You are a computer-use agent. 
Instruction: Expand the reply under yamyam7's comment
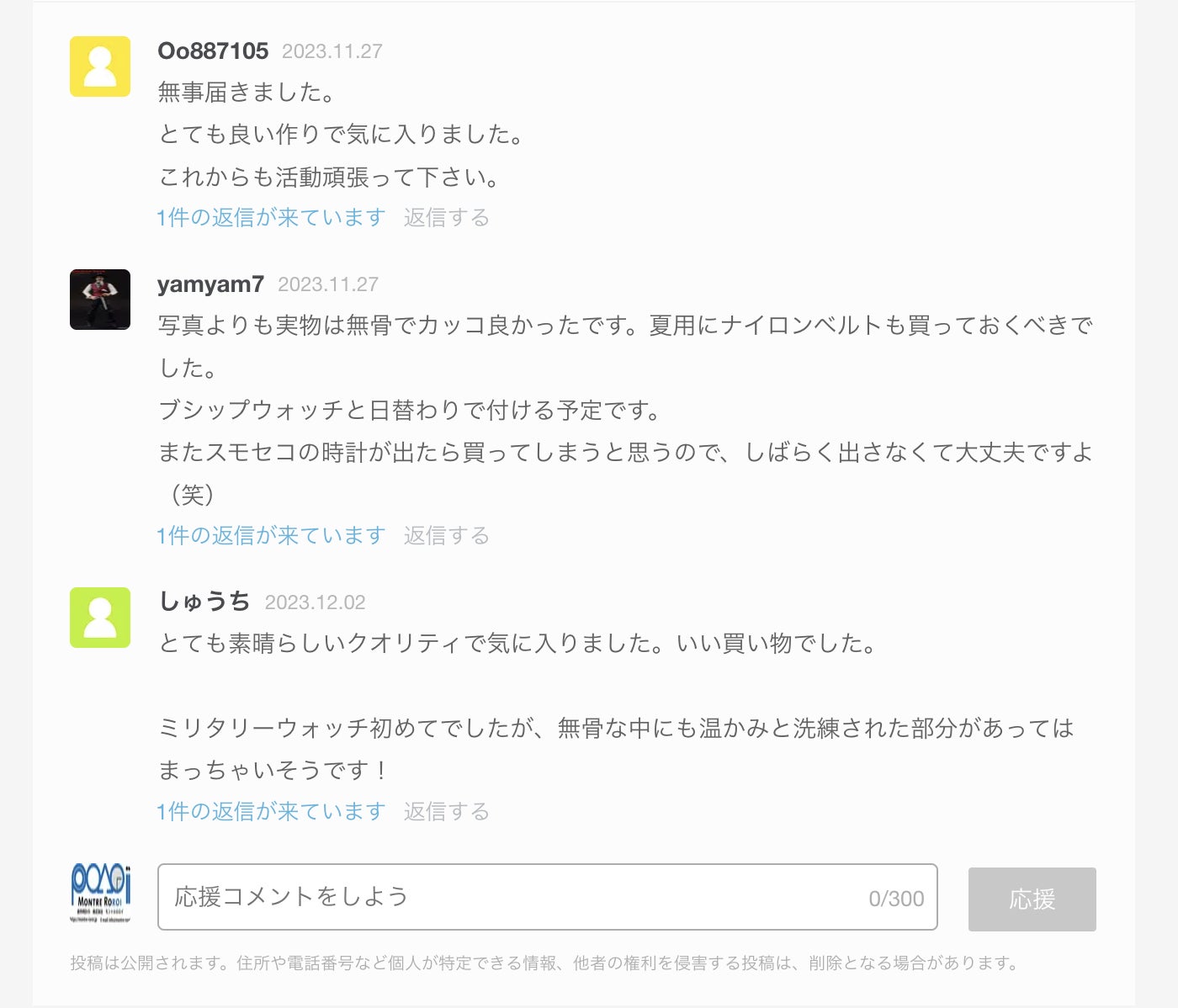[271, 536]
